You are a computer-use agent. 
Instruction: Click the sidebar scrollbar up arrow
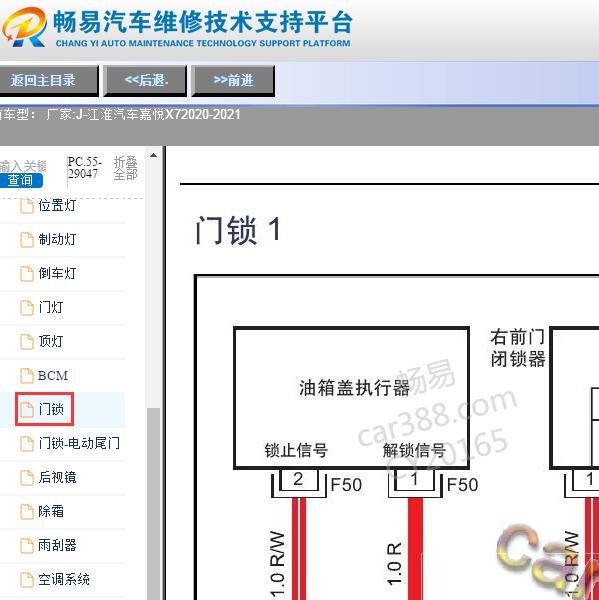pos(153,155)
